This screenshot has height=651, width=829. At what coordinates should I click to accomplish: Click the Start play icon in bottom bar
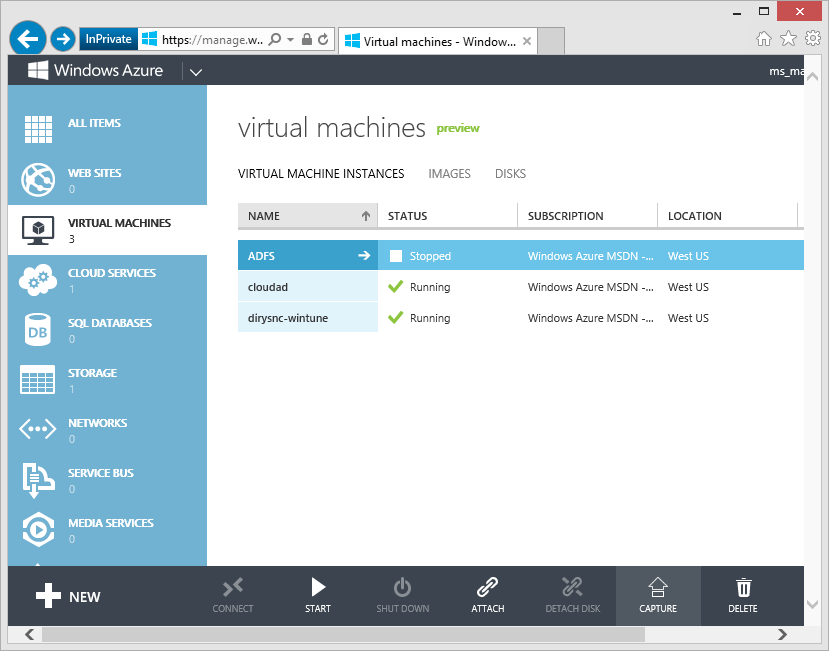click(318, 587)
